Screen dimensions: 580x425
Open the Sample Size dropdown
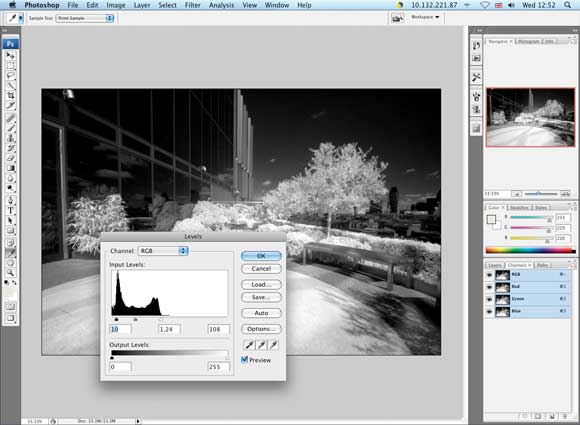pyautogui.click(x=85, y=18)
